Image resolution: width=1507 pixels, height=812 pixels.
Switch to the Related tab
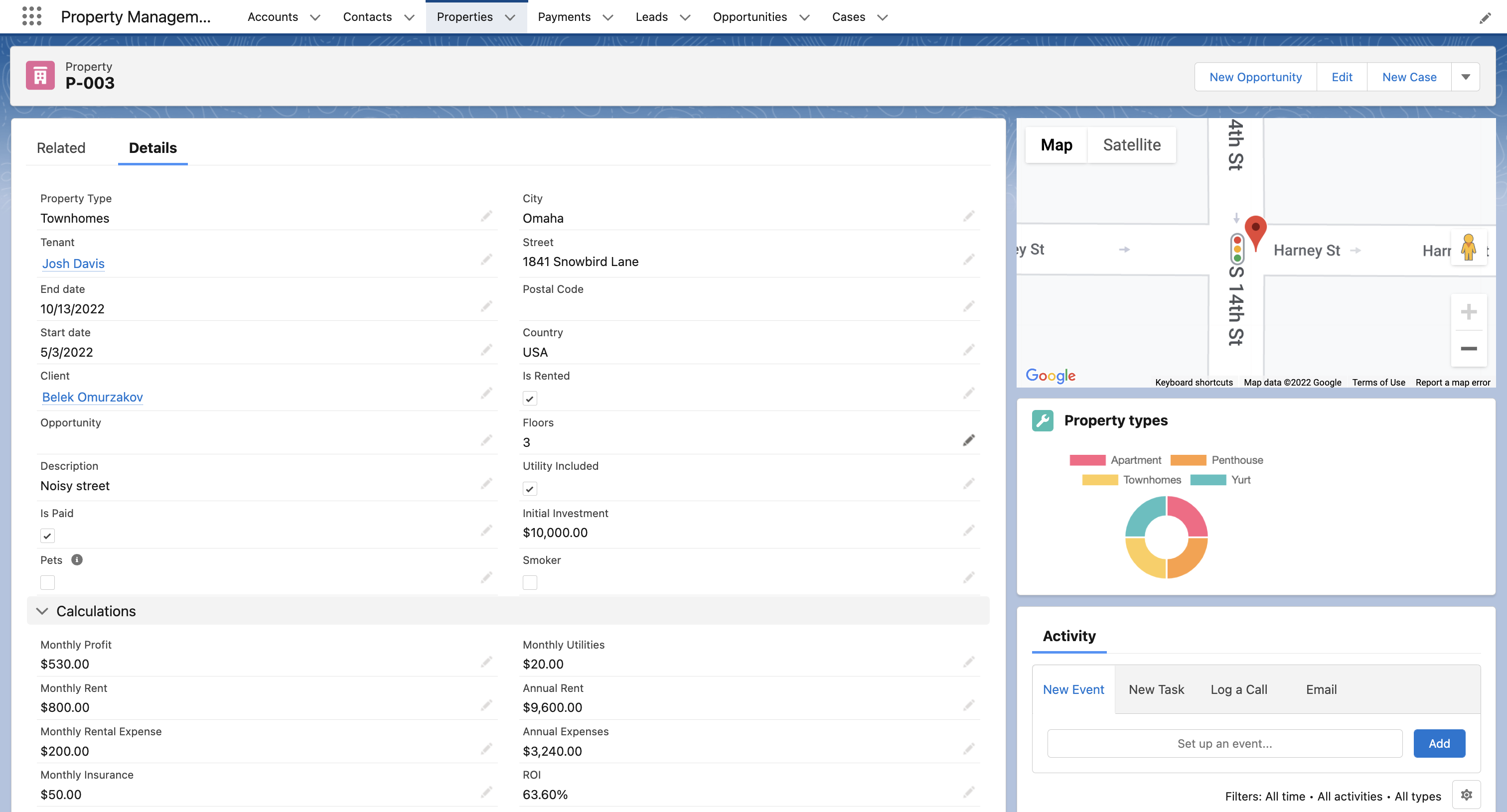click(61, 148)
